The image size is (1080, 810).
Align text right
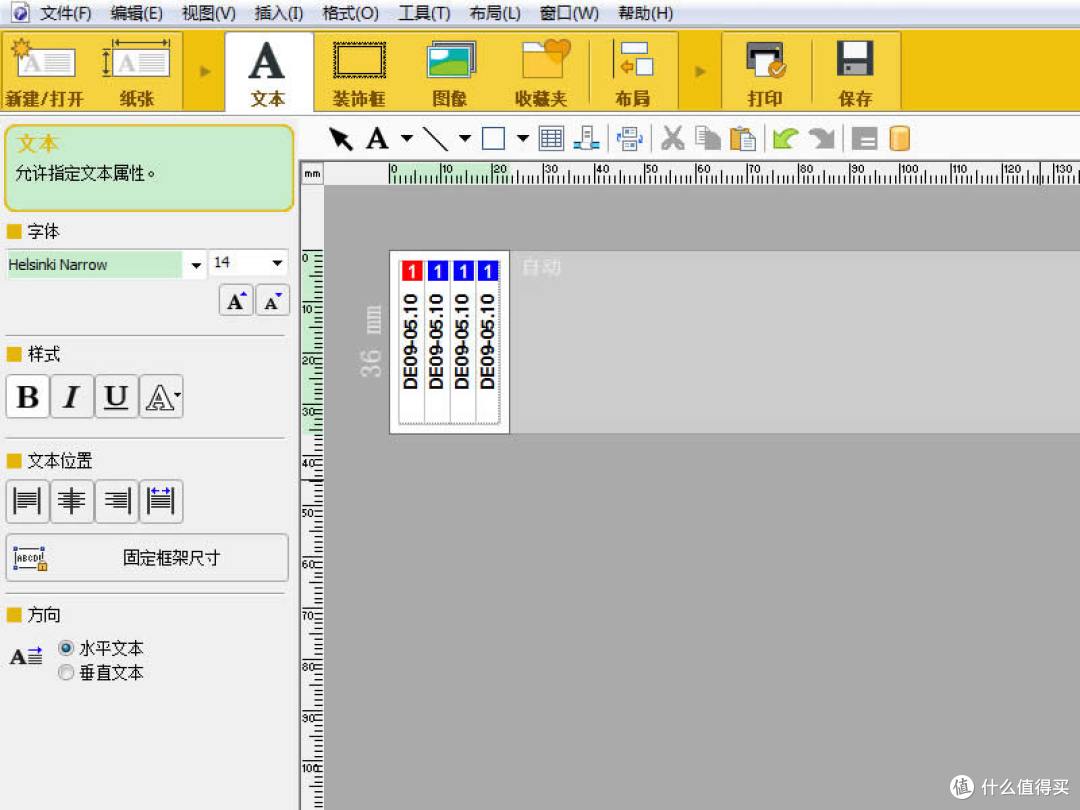tap(116, 501)
